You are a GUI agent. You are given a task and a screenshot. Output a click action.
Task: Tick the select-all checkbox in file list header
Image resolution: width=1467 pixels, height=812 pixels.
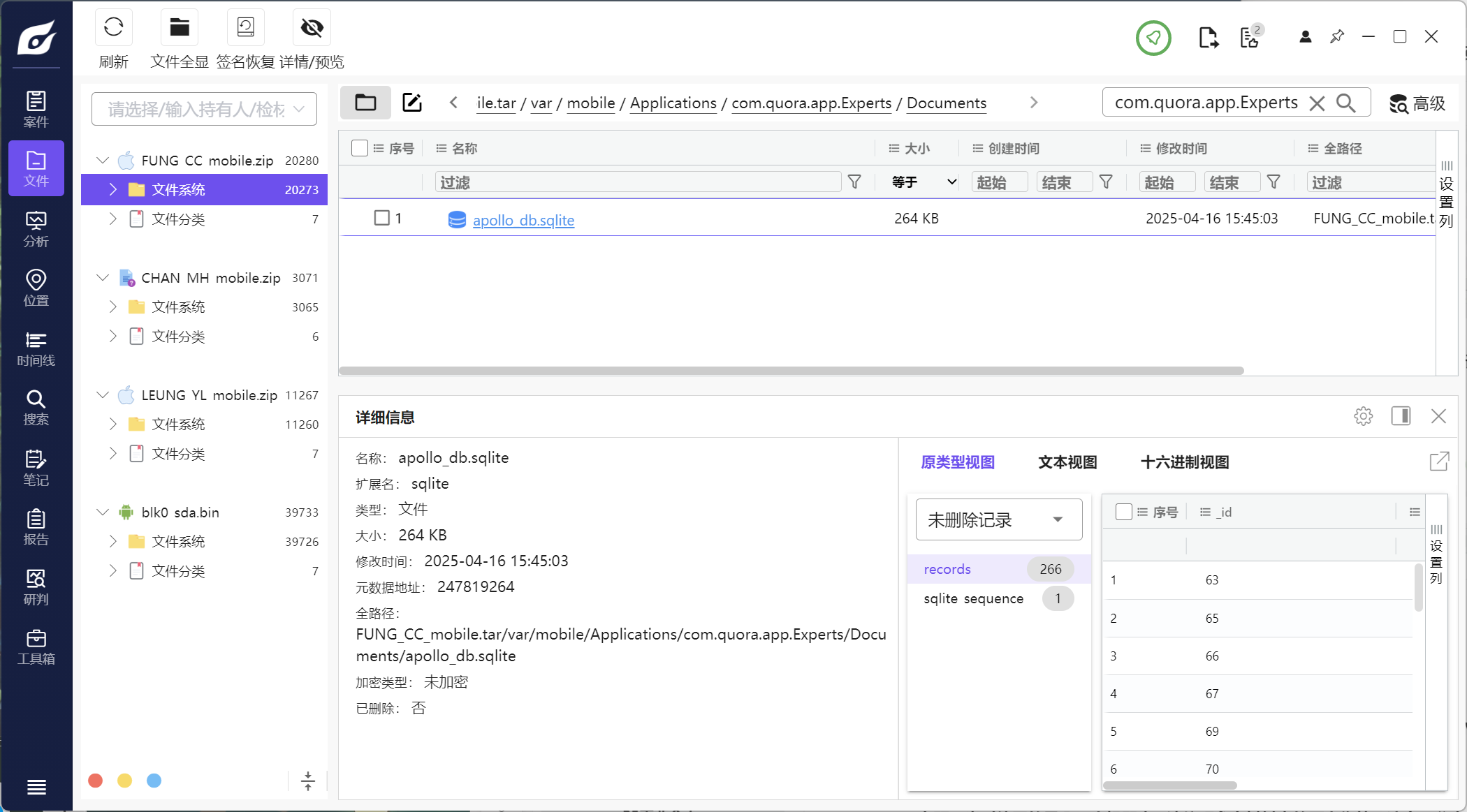[x=360, y=148]
